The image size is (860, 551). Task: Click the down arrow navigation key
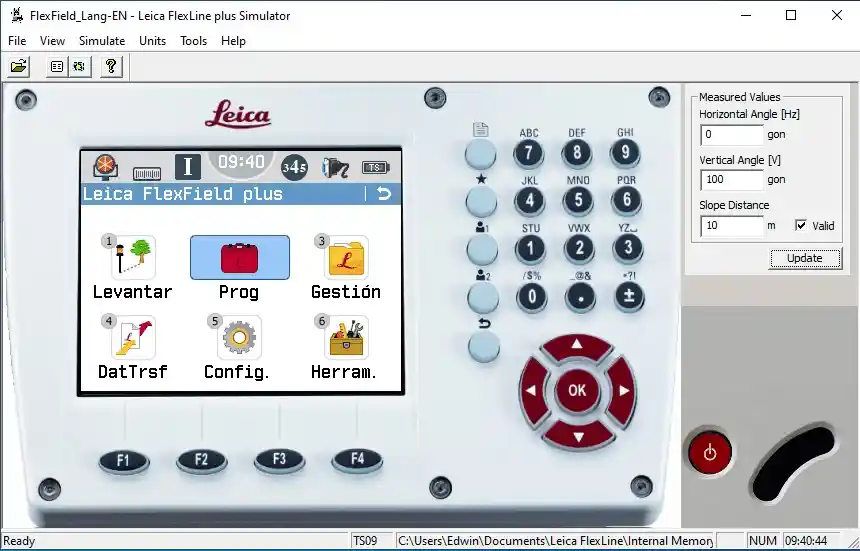[578, 436]
